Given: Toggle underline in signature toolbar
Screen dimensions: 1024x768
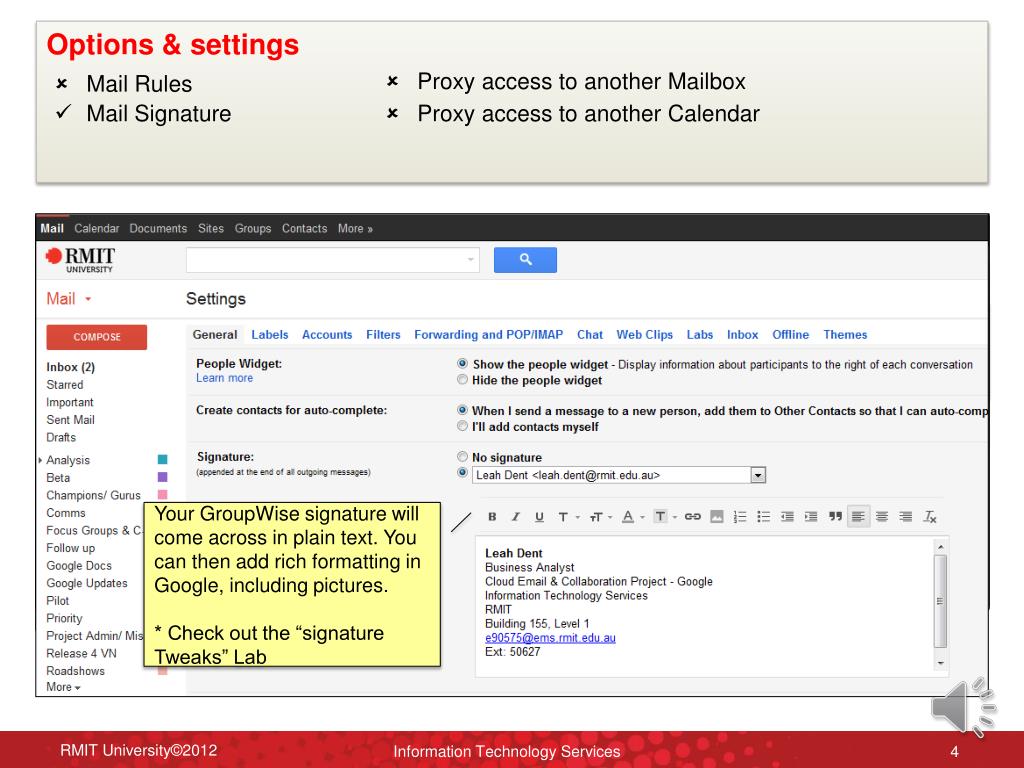Looking at the screenshot, I should click(539, 517).
